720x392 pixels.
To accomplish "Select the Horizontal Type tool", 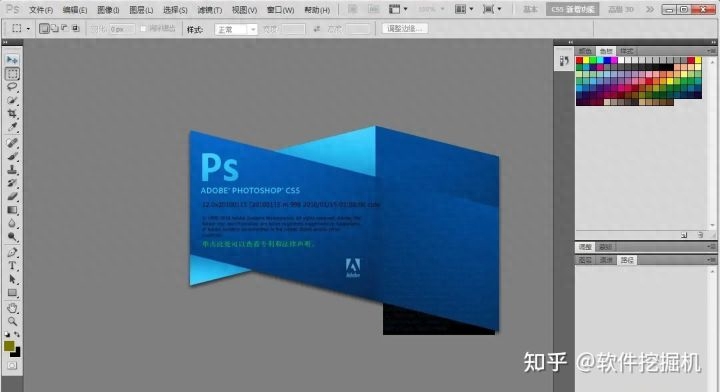I will point(12,266).
